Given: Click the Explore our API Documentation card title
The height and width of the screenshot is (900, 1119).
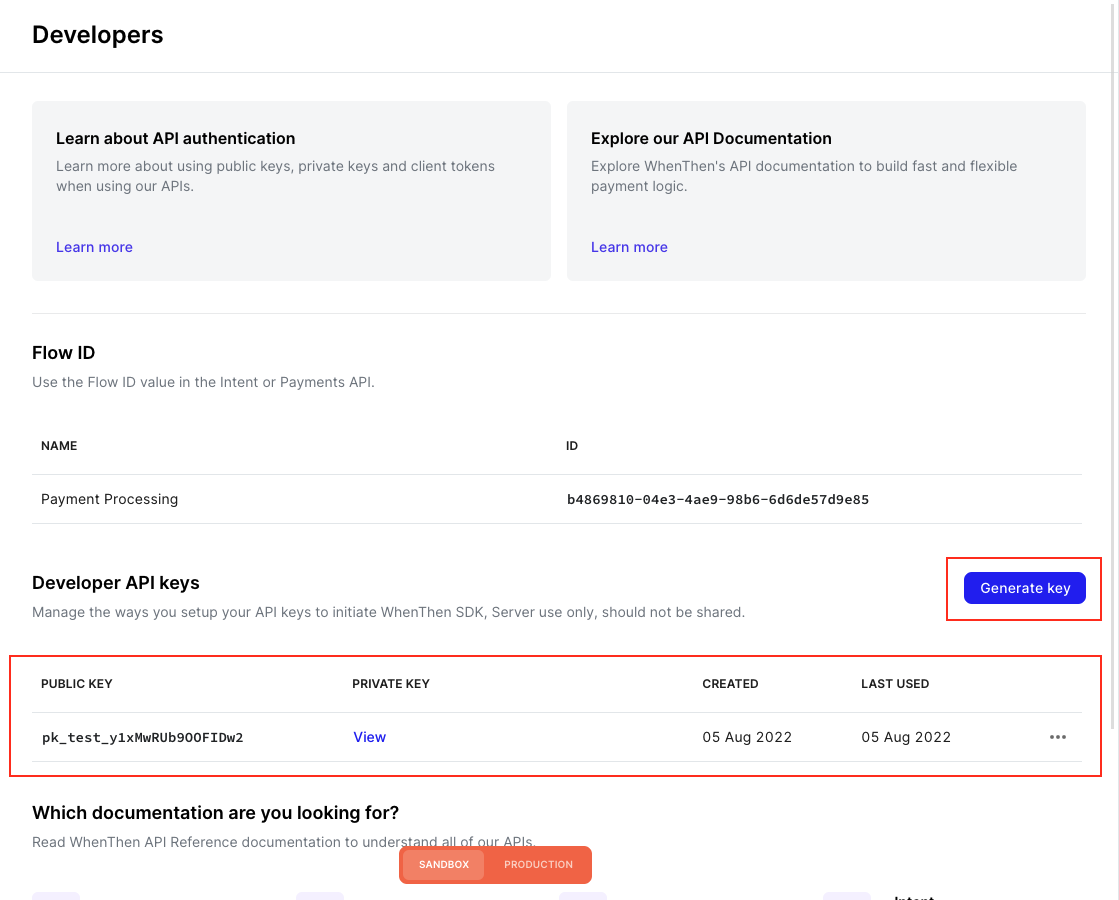Looking at the screenshot, I should click(x=711, y=138).
